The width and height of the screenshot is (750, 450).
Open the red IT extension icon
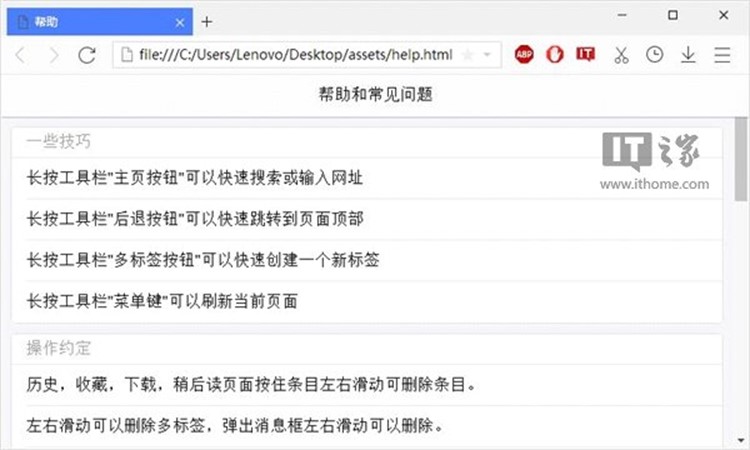tap(586, 55)
